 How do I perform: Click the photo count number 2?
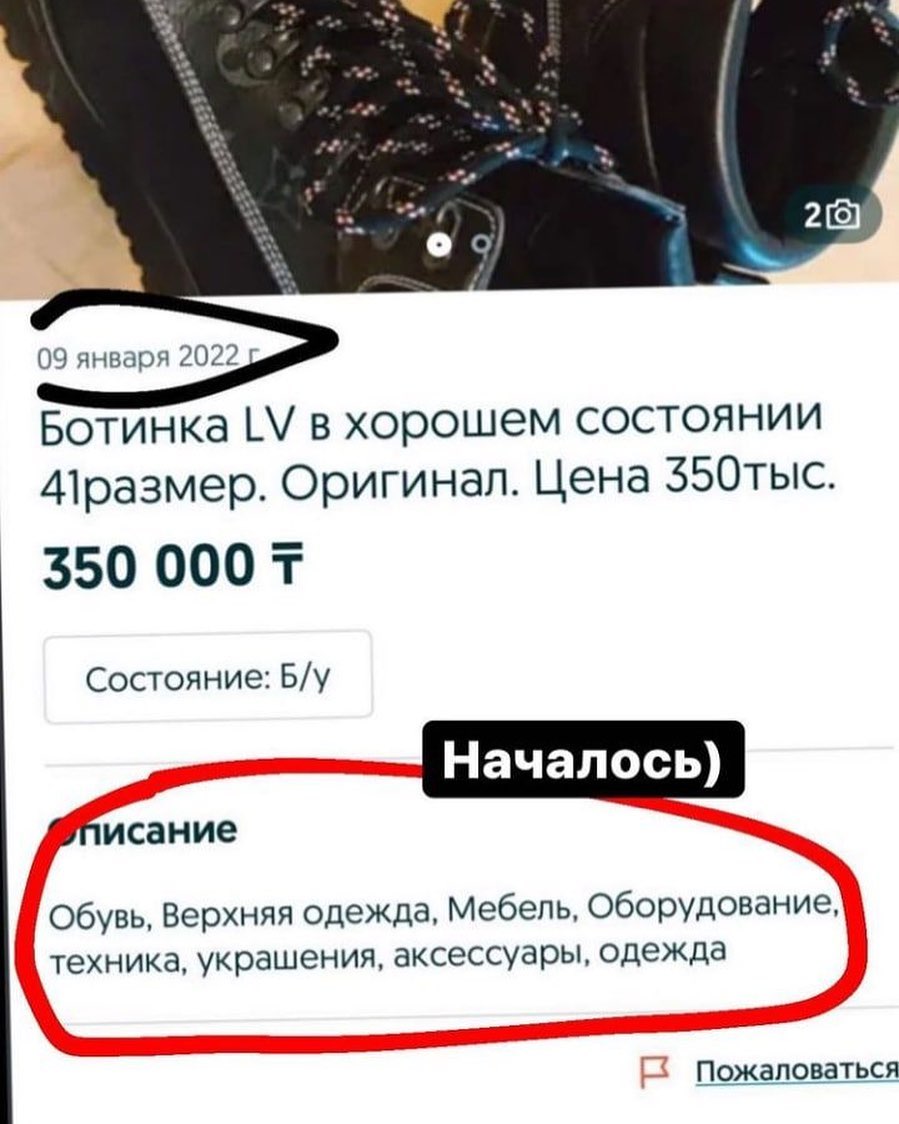814,214
